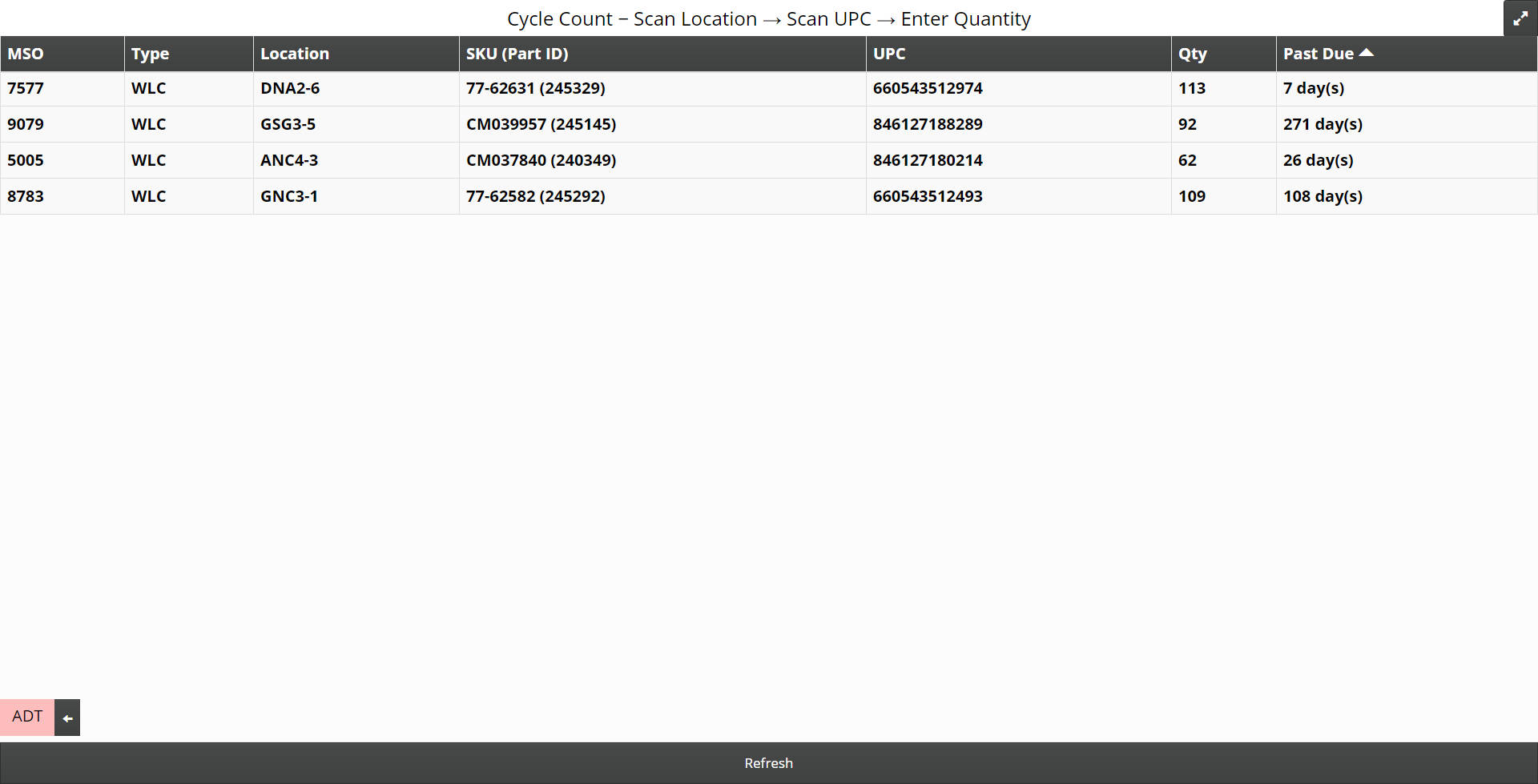Sort by UPC column header
The height and width of the screenshot is (784, 1538).
coord(1019,54)
